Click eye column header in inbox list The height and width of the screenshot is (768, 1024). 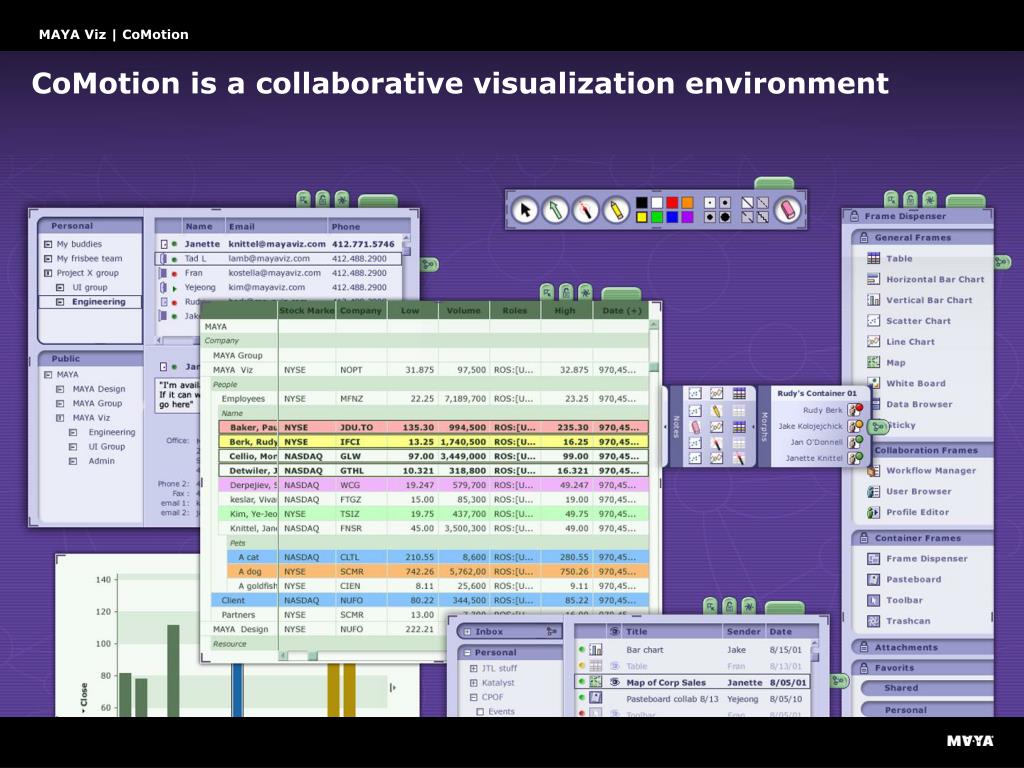(614, 632)
